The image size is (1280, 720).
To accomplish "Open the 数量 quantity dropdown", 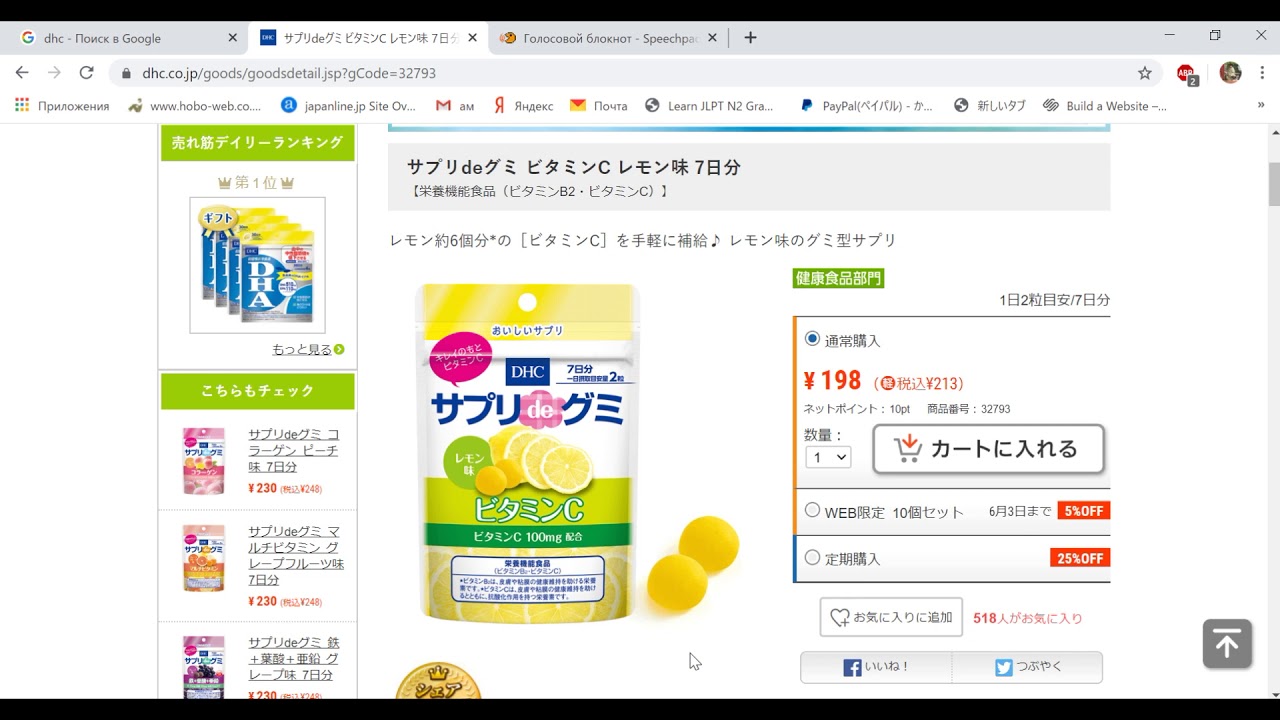I will click(828, 457).
